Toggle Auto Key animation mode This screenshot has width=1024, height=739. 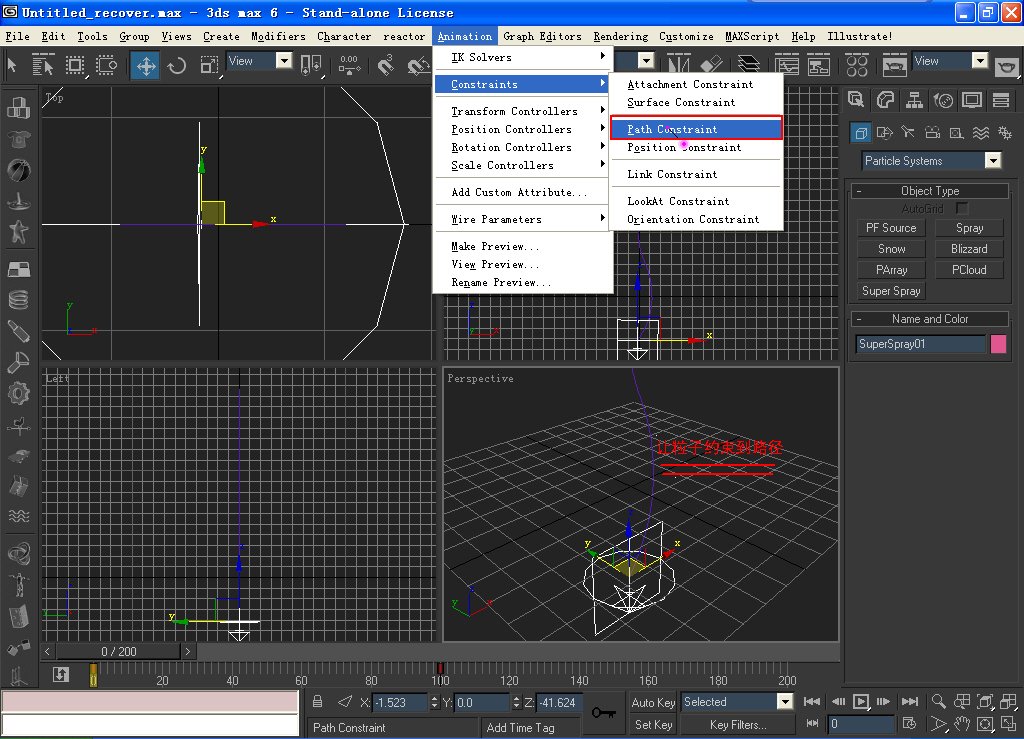click(x=653, y=702)
